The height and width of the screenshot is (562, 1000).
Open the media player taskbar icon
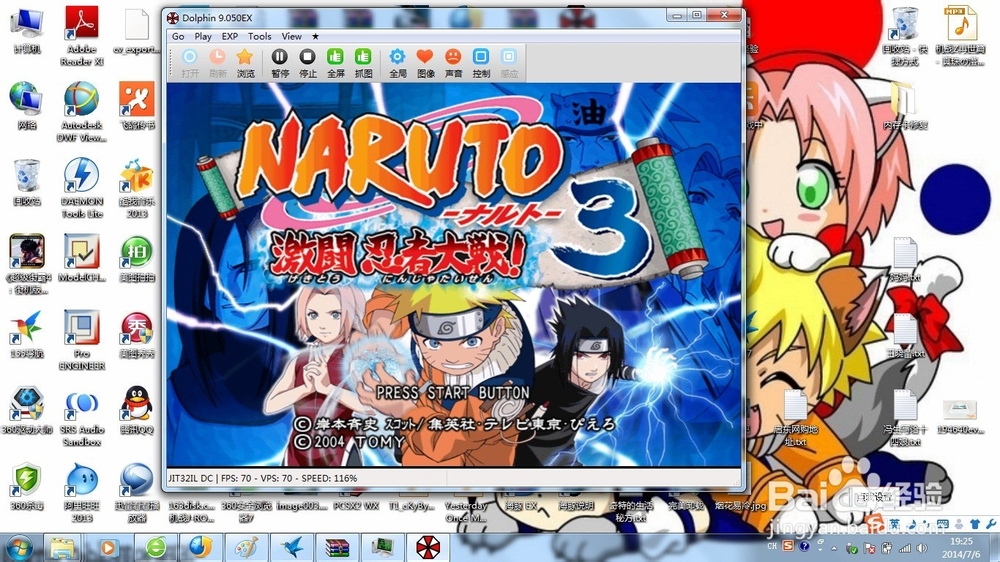108,548
